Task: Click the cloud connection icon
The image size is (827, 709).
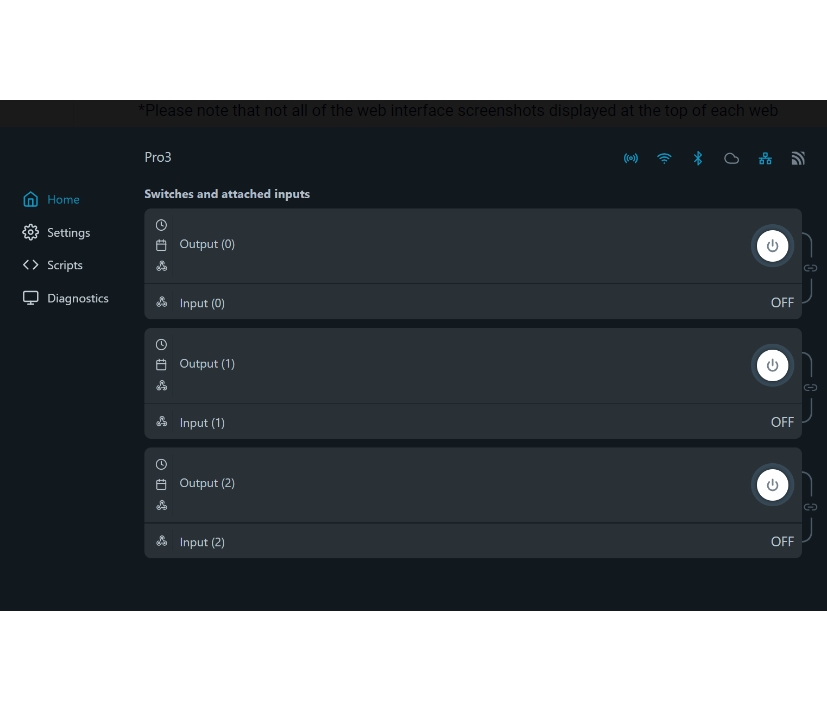Action: (x=731, y=158)
